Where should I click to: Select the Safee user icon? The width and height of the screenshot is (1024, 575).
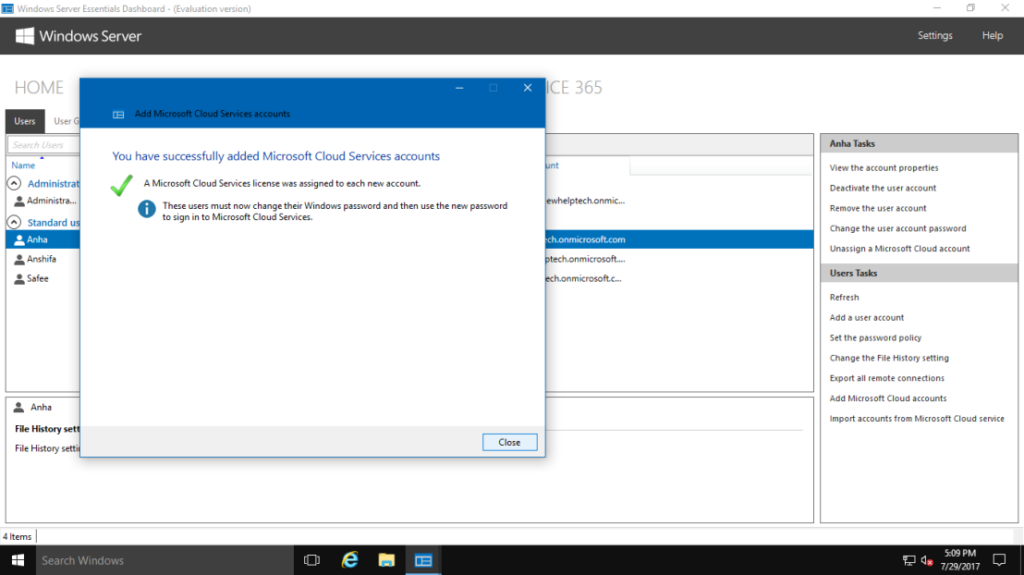pyautogui.click(x=20, y=279)
